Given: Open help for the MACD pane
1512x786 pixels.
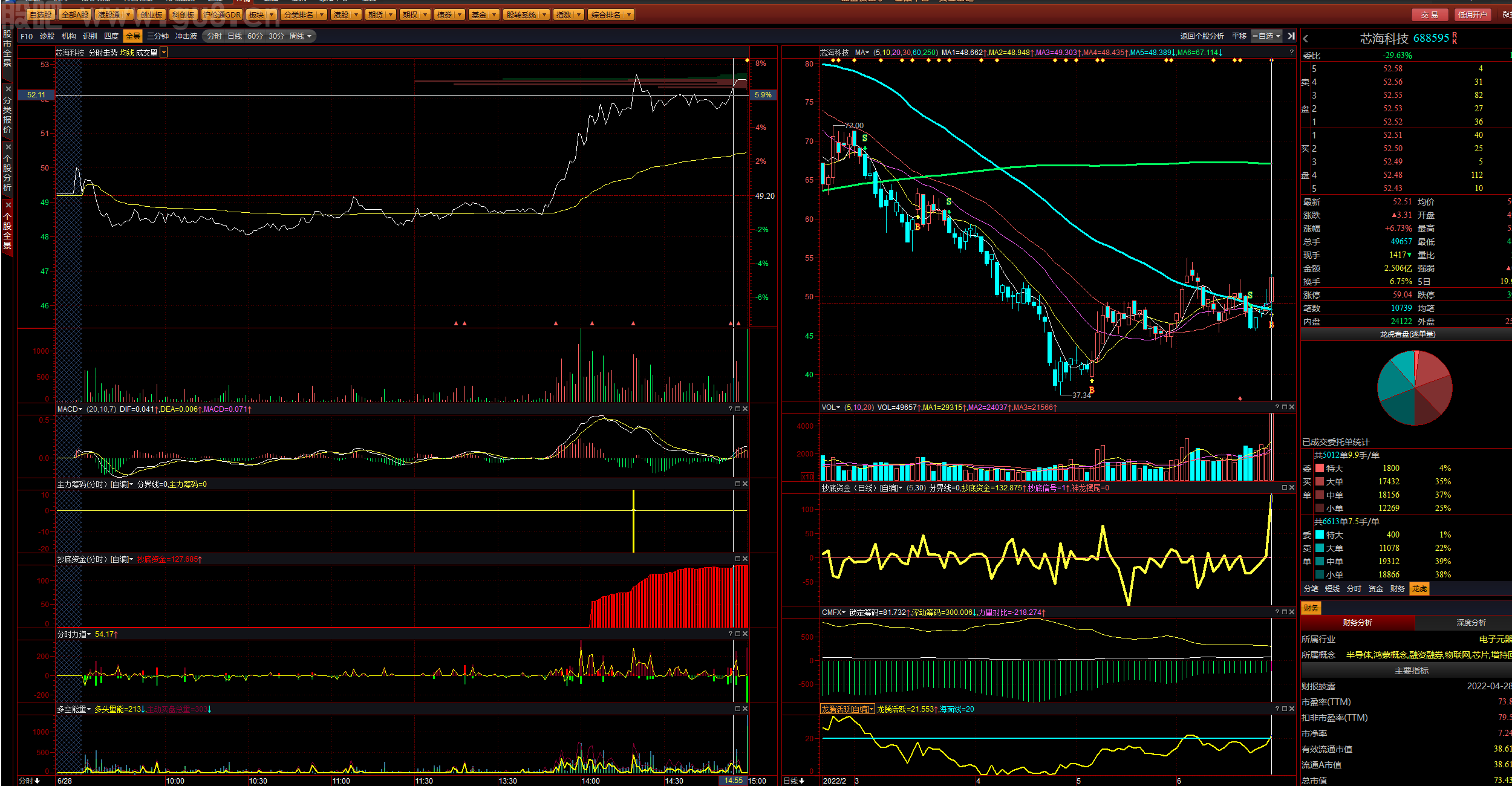Looking at the screenshot, I should coord(731,409).
